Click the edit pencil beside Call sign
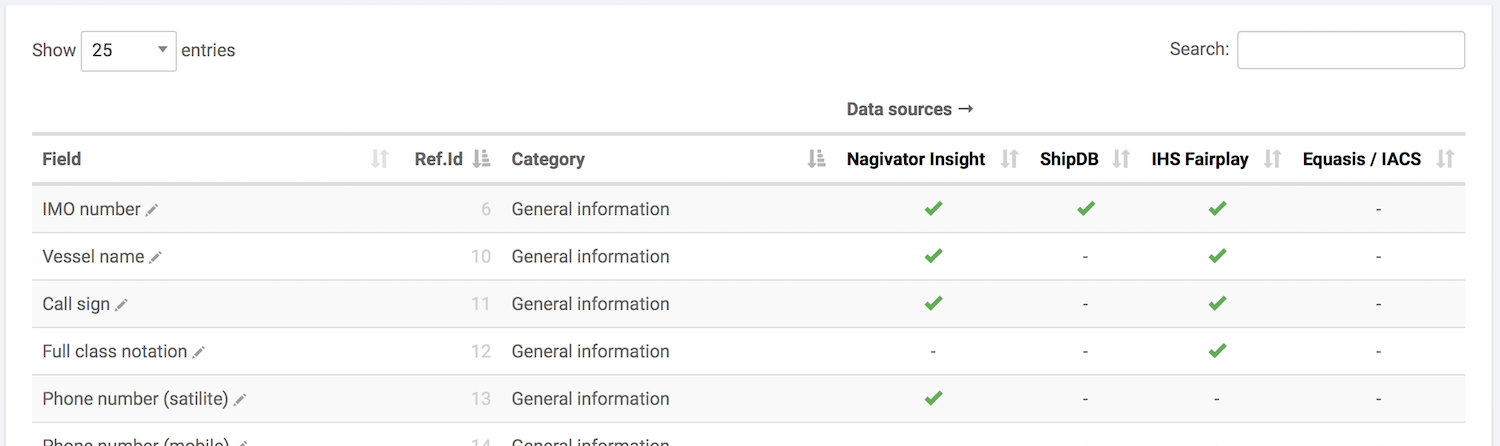This screenshot has width=1500, height=446. click(121, 305)
